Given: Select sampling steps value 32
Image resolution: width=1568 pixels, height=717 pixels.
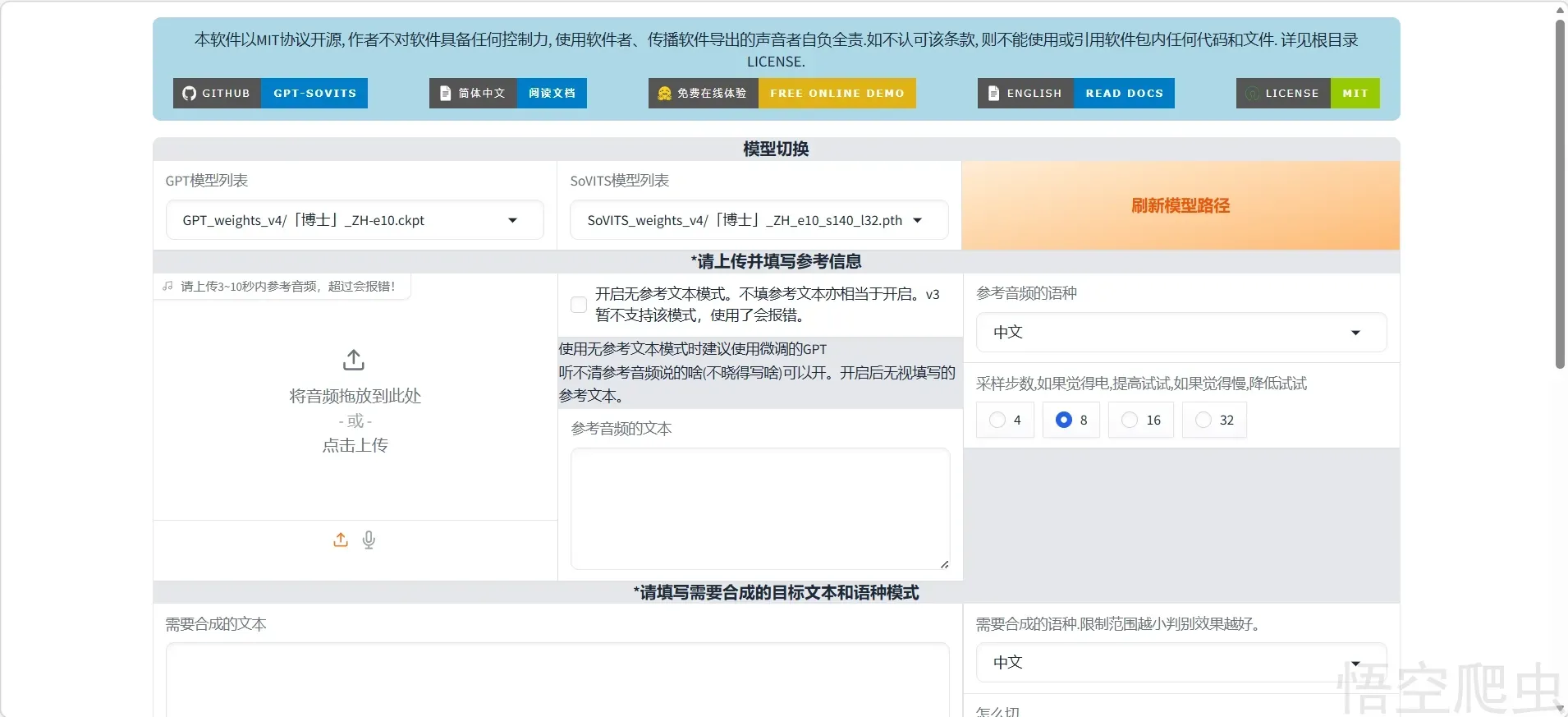Looking at the screenshot, I should [x=1204, y=420].
